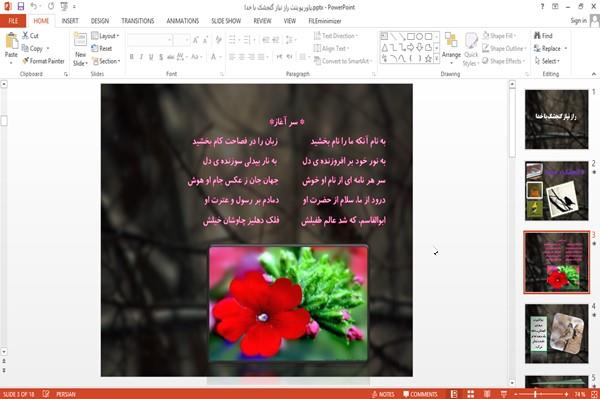This screenshot has height=399, width=600.
Task: Open Shape Fill options
Action: (x=499, y=36)
